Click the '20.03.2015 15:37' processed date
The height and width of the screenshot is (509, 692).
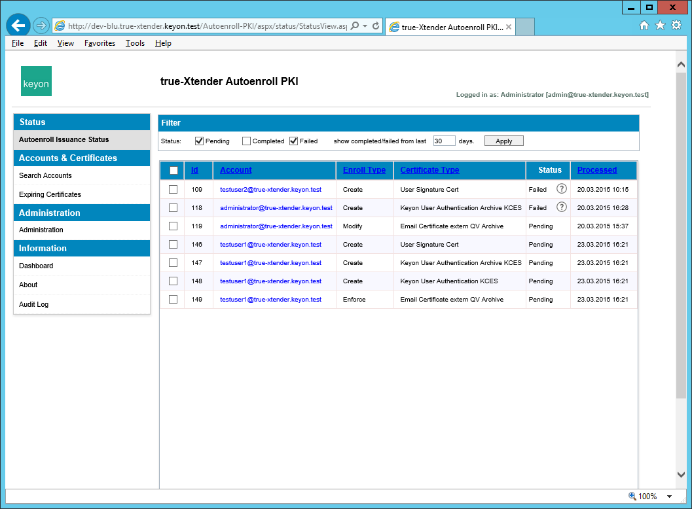point(602,226)
